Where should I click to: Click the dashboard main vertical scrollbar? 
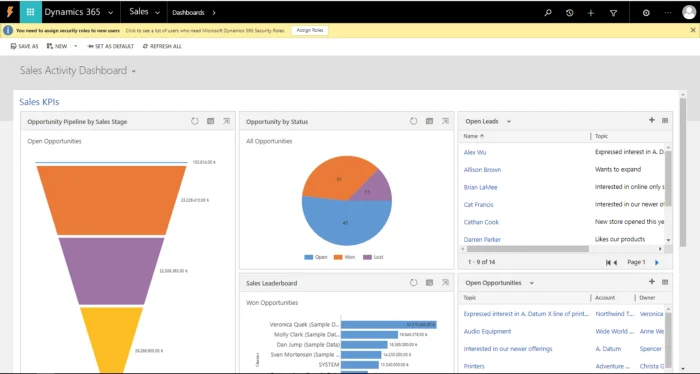(x=683, y=172)
